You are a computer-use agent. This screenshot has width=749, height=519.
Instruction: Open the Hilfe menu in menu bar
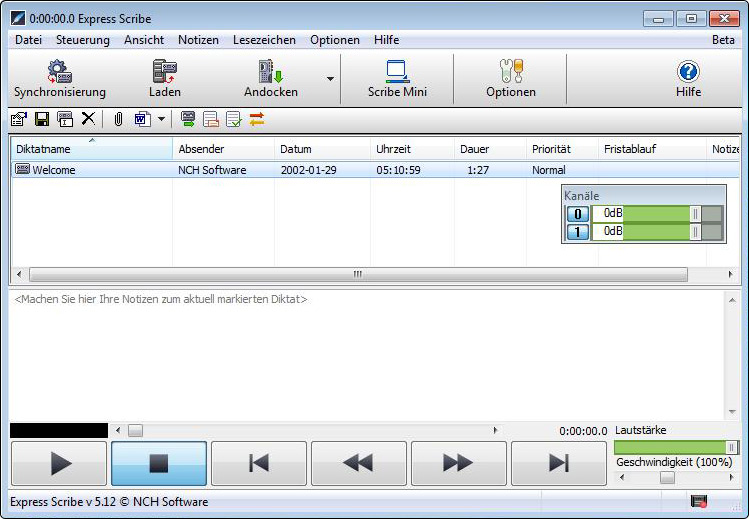pos(386,40)
